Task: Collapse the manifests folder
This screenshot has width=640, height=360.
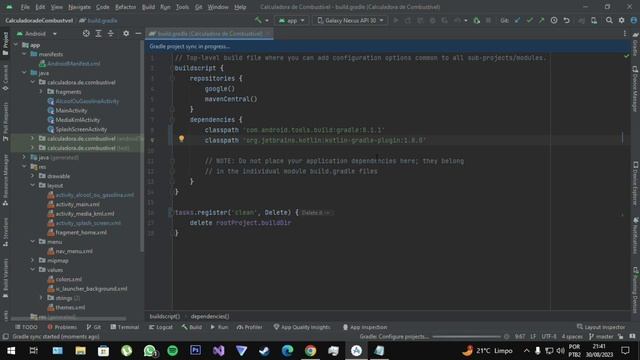Action: pyautogui.click(x=24, y=54)
